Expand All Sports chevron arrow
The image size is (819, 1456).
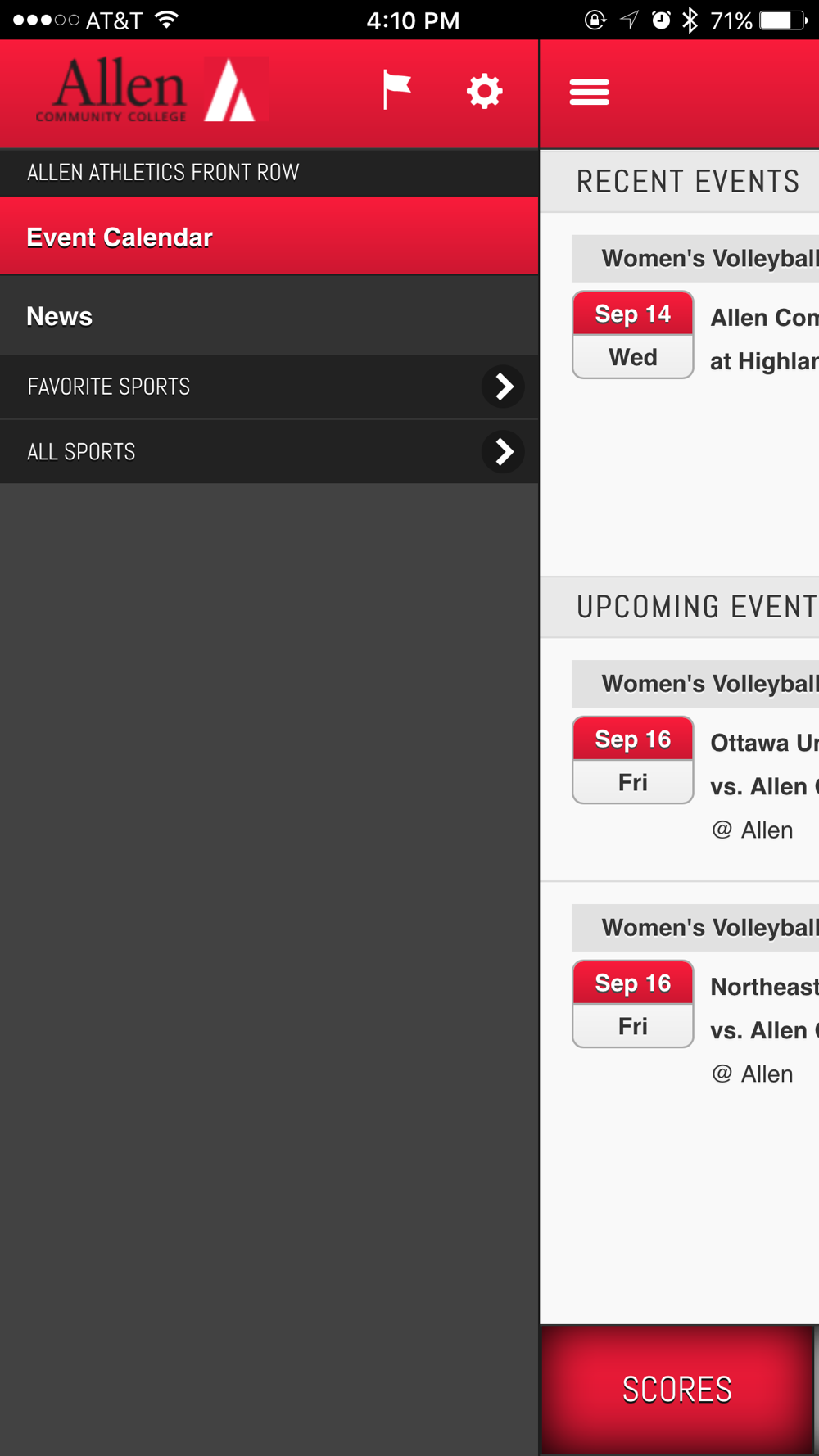504,451
